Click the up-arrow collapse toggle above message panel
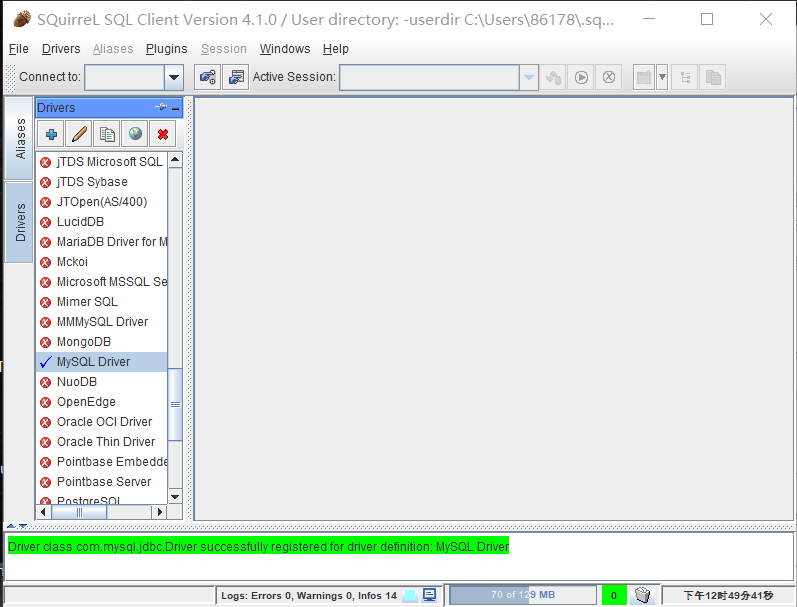797x607 pixels. point(11,526)
